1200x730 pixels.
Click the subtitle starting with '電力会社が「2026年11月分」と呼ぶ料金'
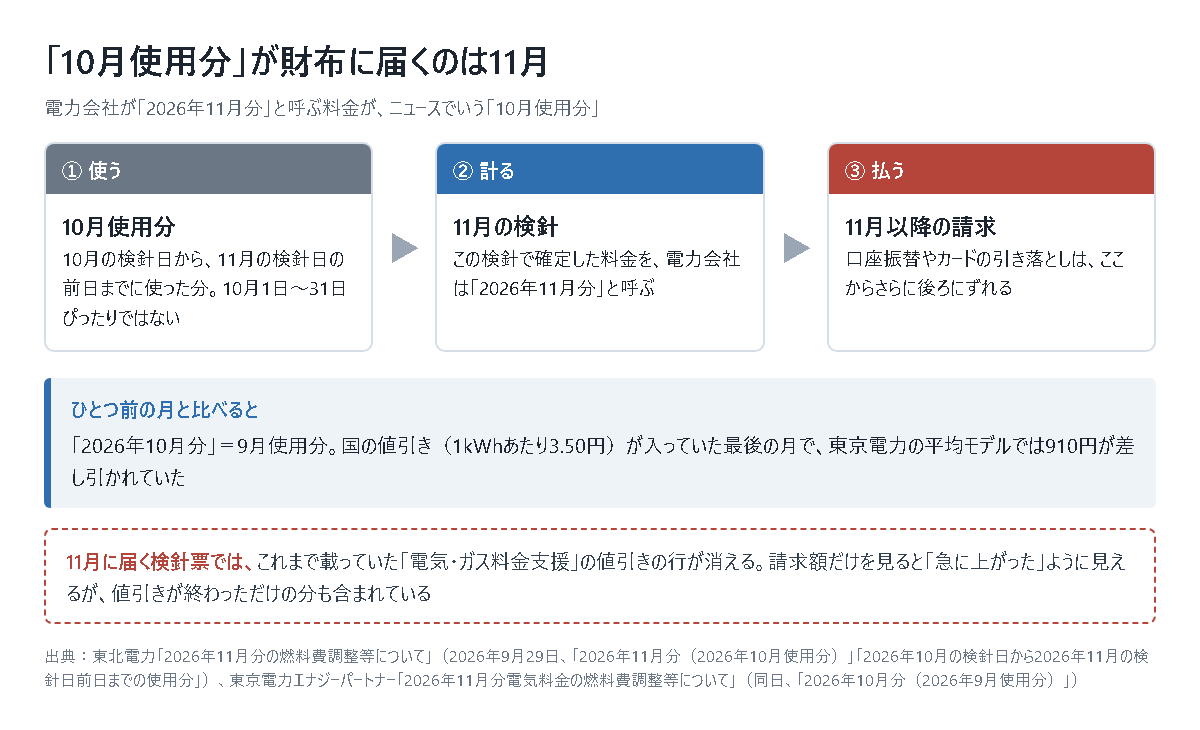point(321,109)
